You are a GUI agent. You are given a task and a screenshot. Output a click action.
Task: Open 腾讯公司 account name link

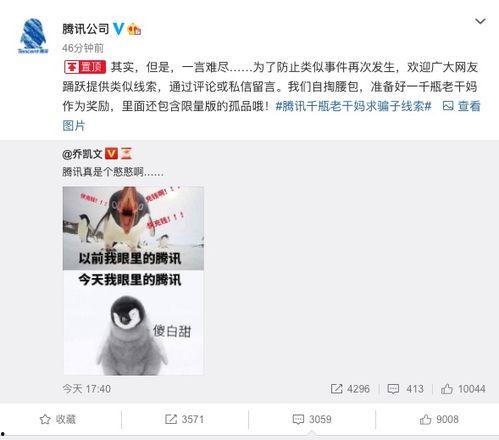(x=86, y=29)
